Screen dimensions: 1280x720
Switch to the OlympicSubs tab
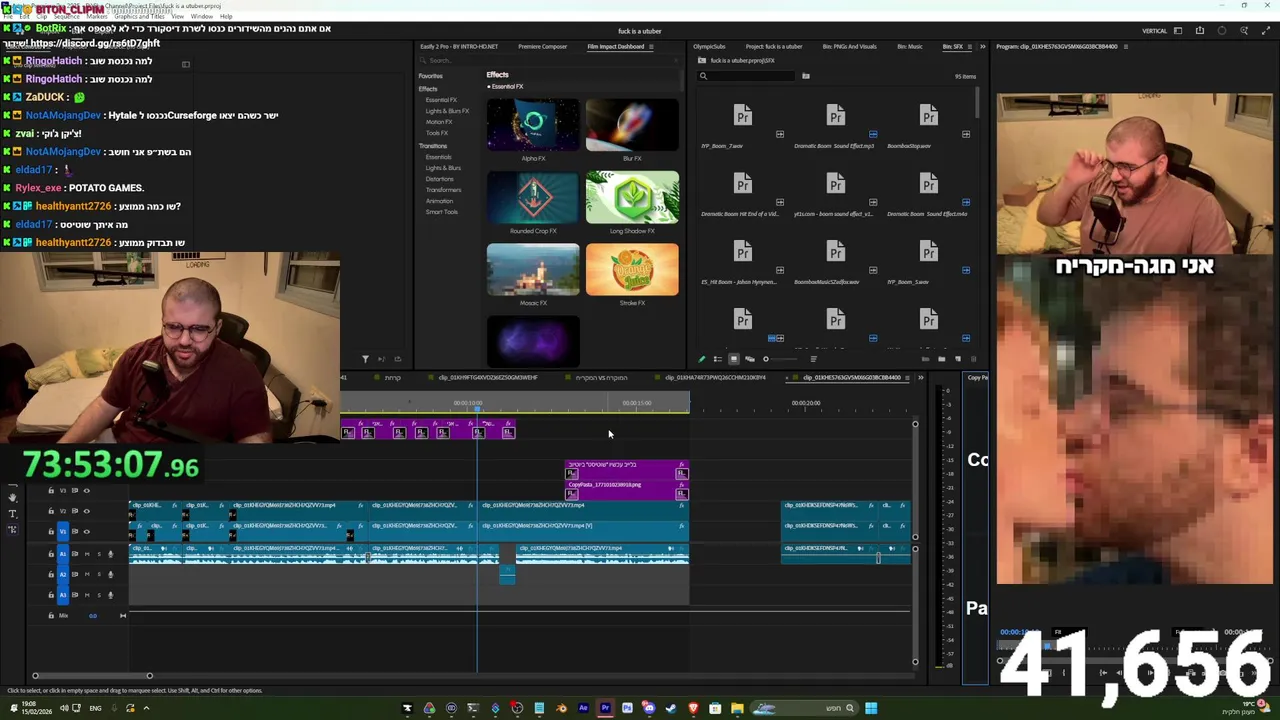710,46
